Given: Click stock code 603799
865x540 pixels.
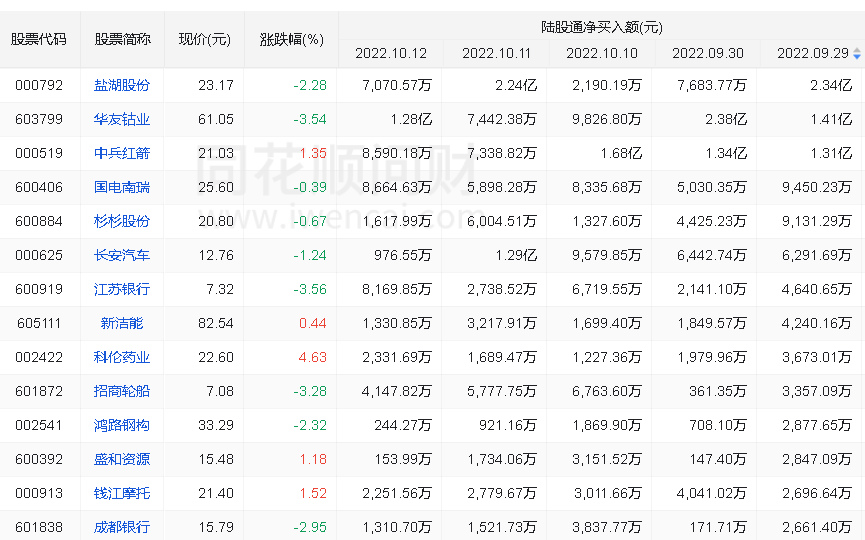Looking at the screenshot, I should pos(39,119).
